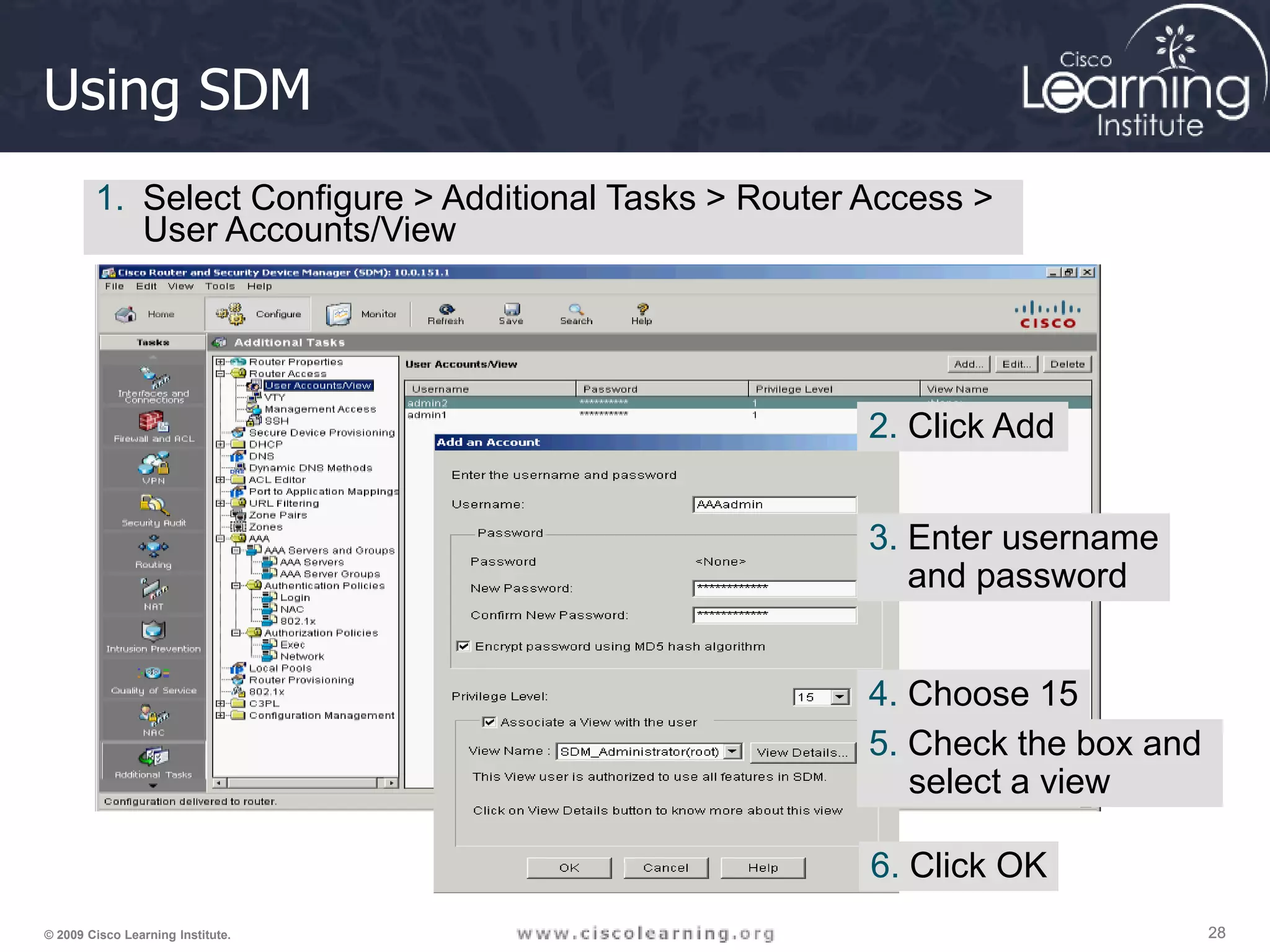
Task: Click the Add... button
Action: 969,364
